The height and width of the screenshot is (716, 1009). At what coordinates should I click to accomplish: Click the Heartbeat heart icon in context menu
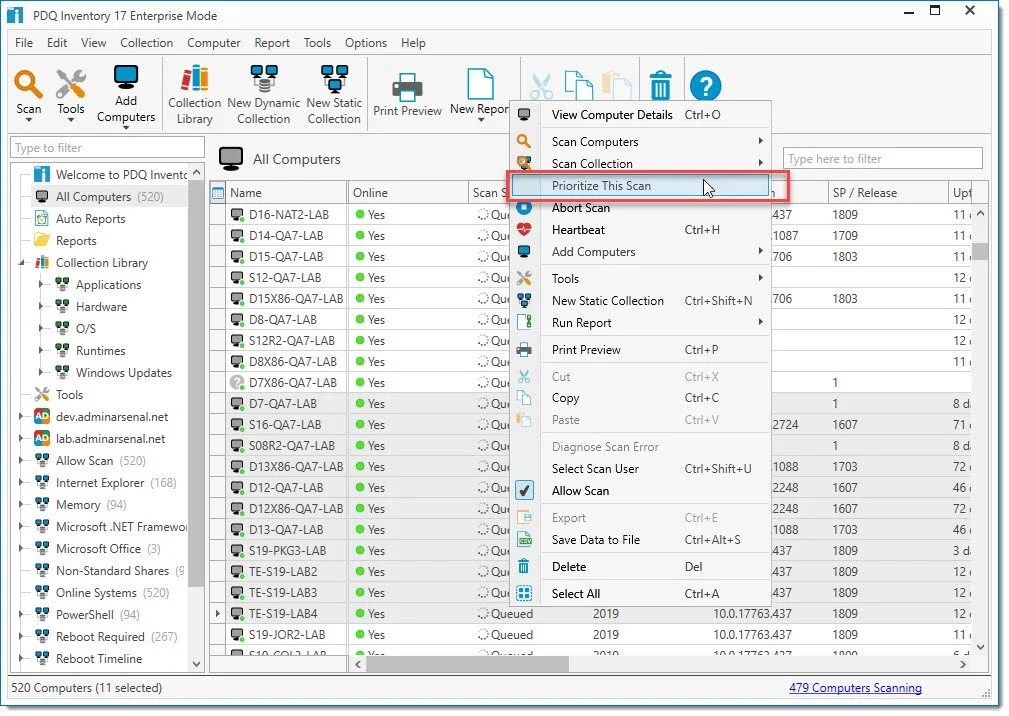524,229
